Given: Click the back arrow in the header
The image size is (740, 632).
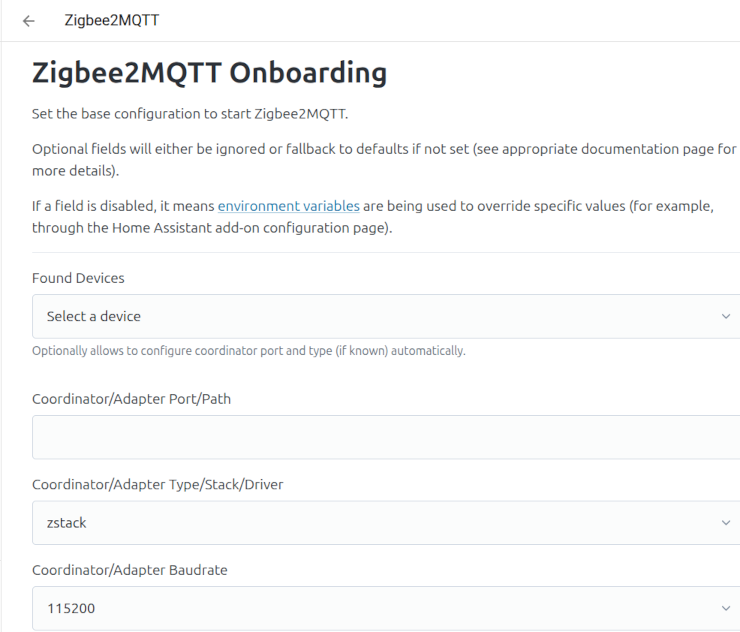Looking at the screenshot, I should [29, 20].
